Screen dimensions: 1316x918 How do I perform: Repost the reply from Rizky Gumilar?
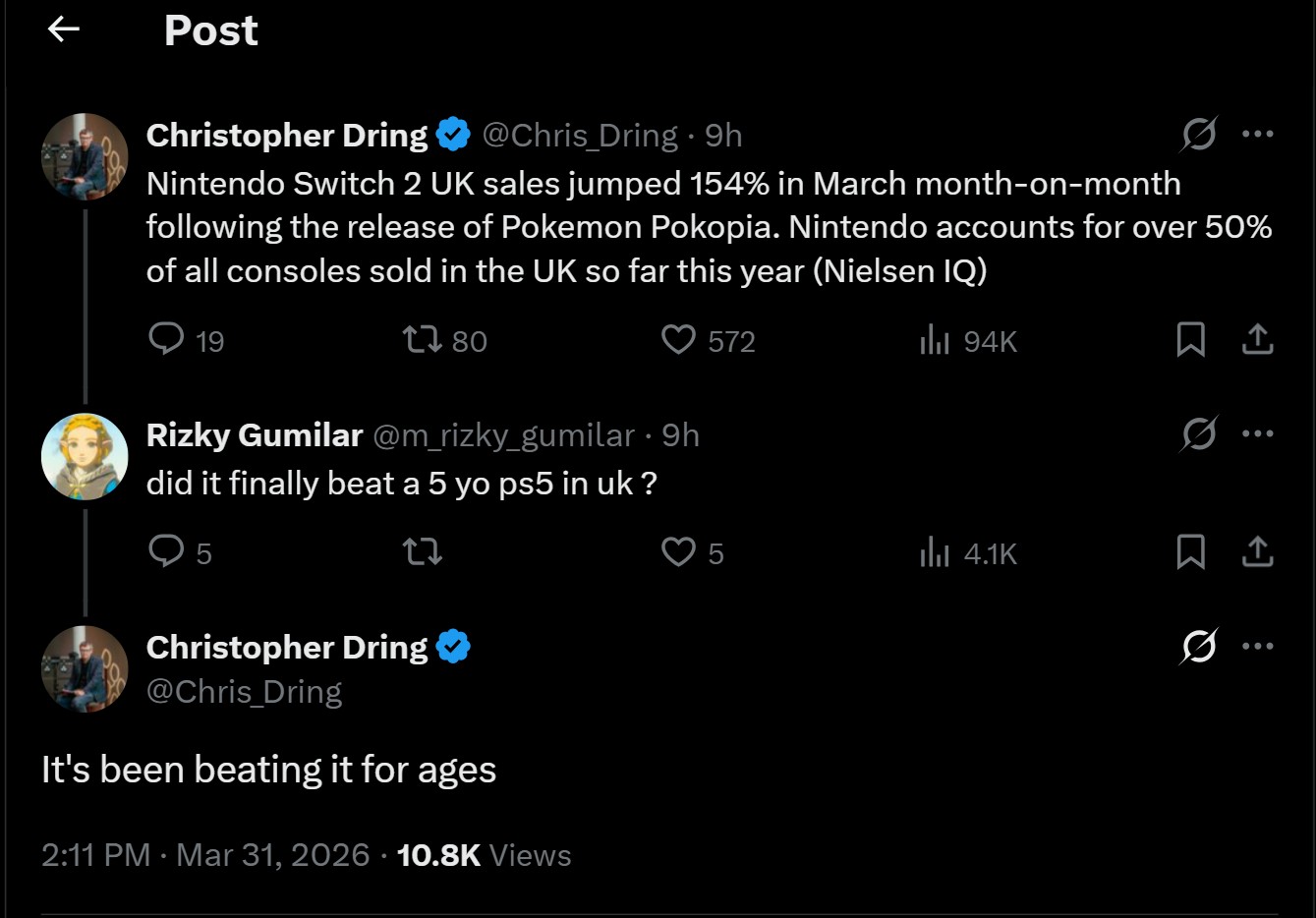click(x=423, y=552)
